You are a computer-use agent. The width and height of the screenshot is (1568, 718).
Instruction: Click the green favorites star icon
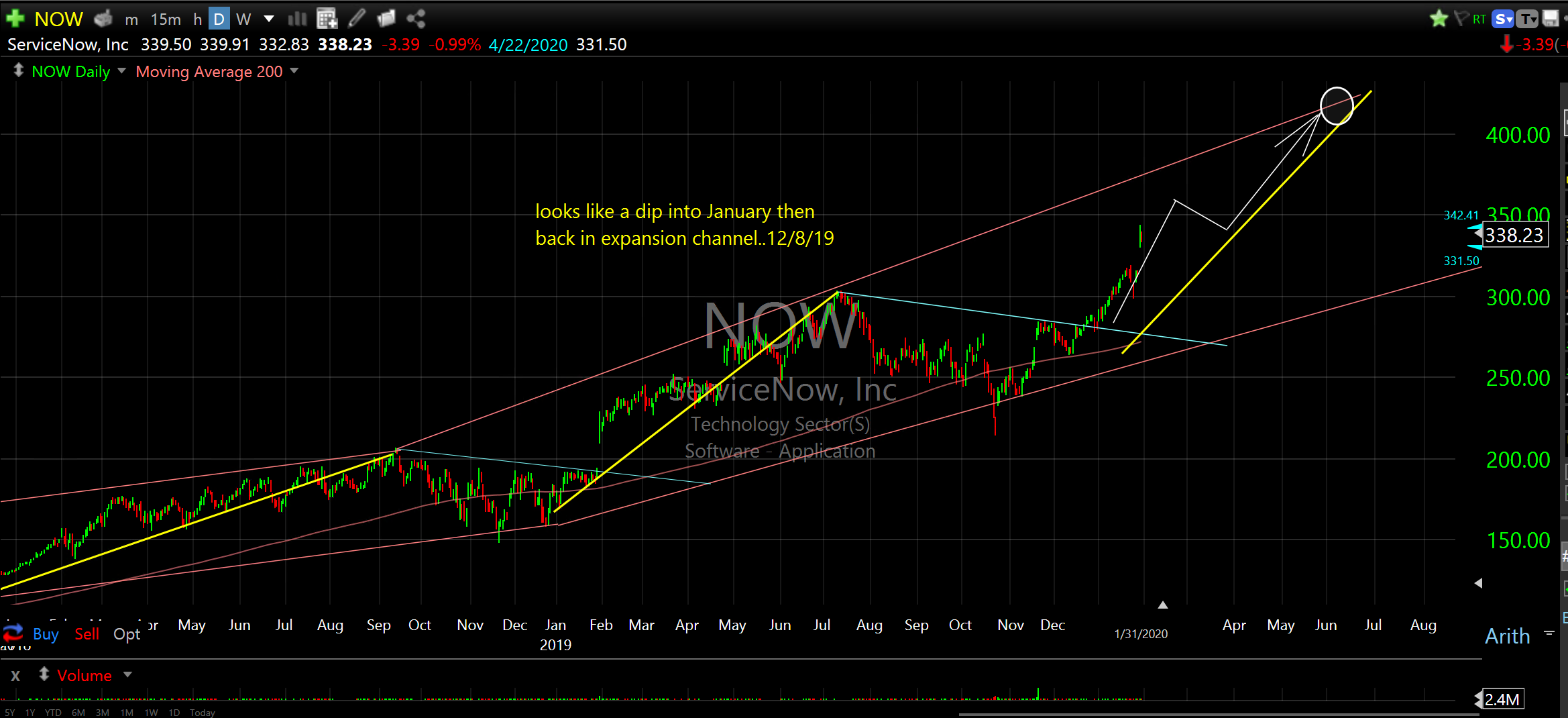[x=1438, y=19]
